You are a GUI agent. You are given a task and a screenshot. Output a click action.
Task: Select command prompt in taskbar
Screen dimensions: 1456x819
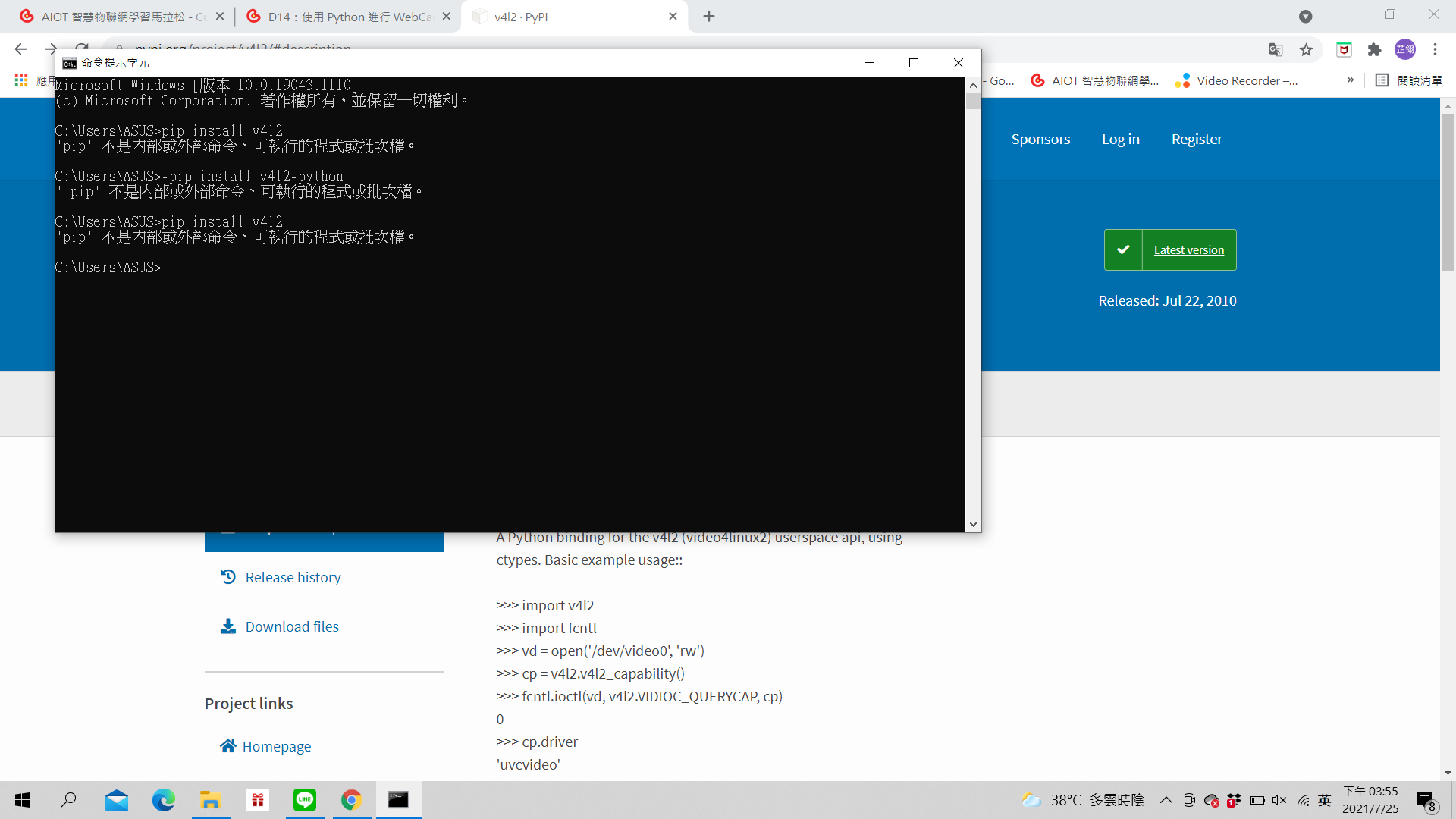pyautogui.click(x=398, y=800)
